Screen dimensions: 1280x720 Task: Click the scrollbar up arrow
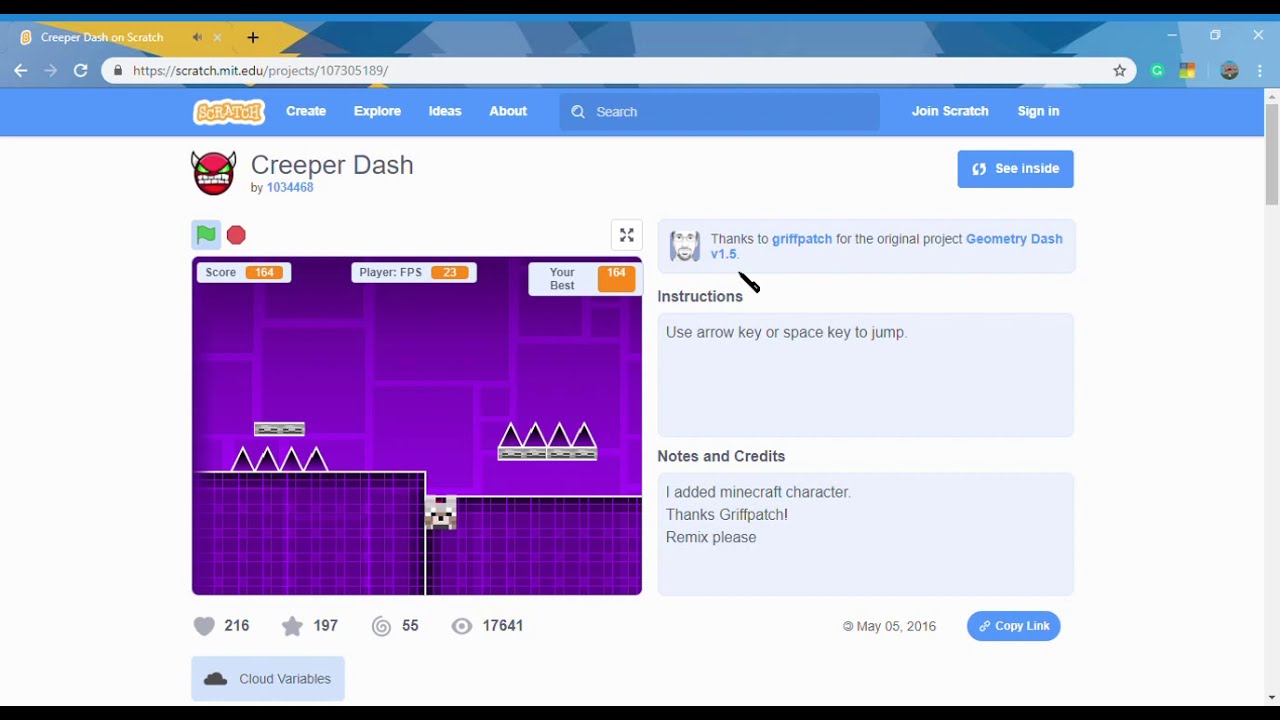click(1271, 97)
